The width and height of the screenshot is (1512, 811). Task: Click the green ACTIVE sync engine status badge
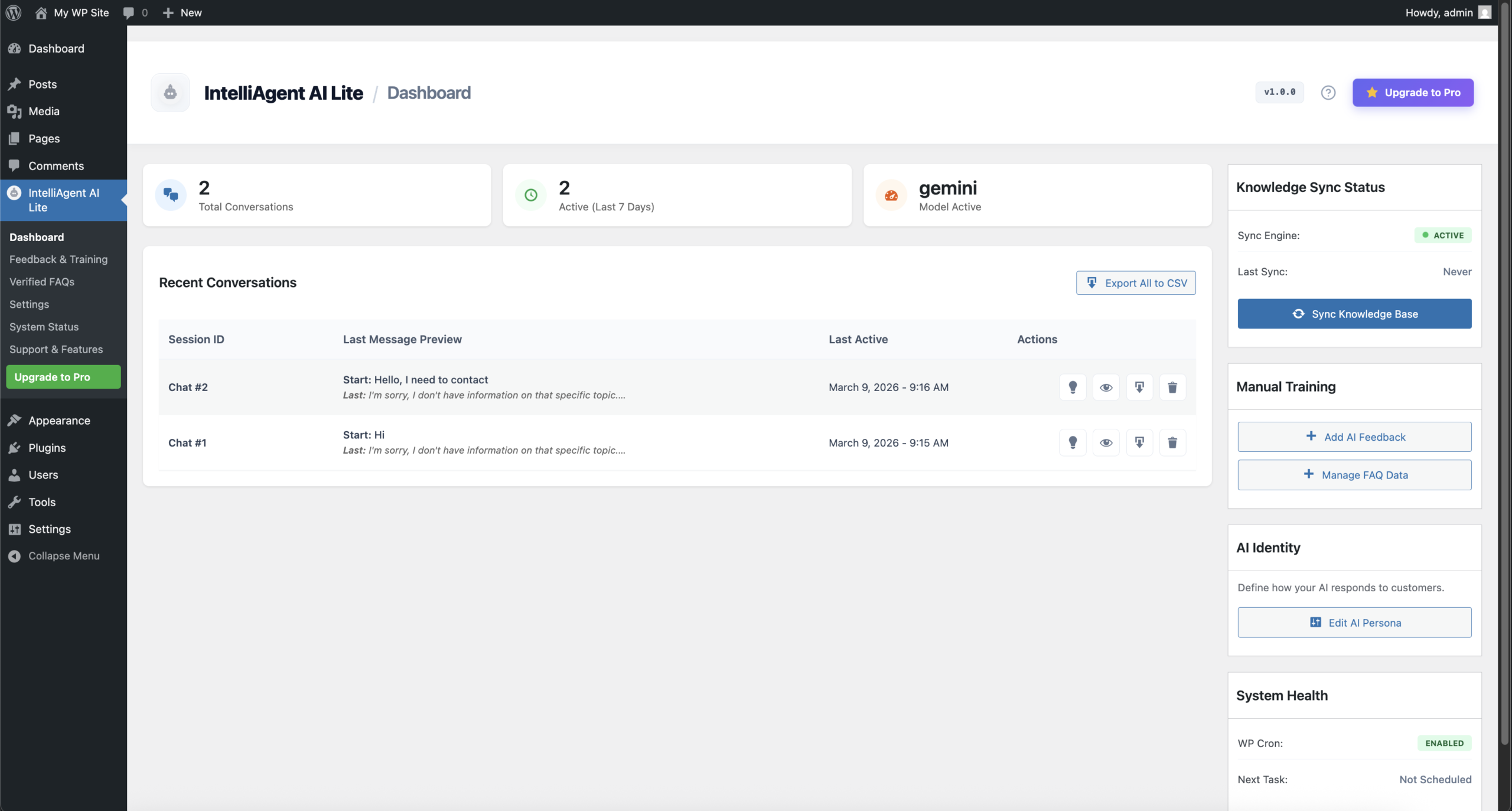pos(1443,235)
